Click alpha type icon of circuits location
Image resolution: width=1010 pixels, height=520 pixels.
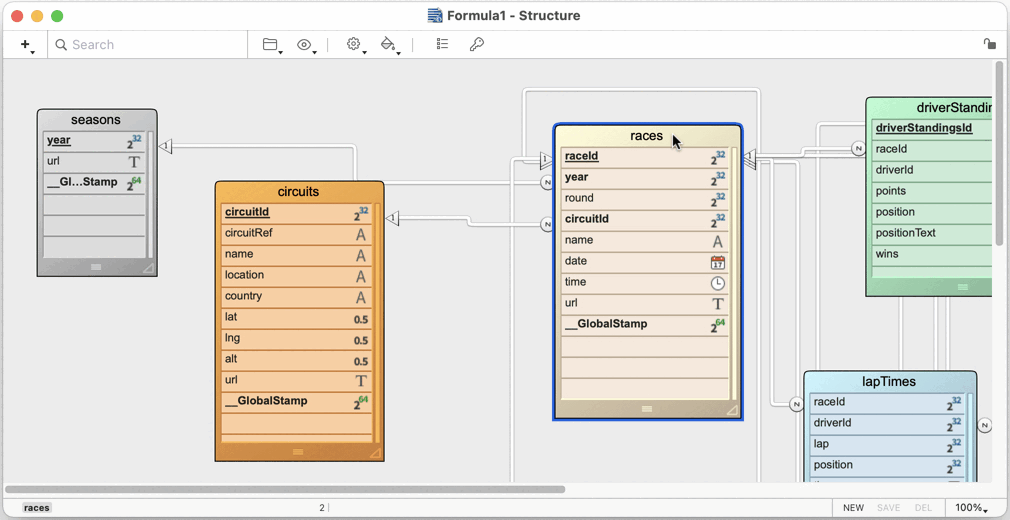click(x=361, y=276)
